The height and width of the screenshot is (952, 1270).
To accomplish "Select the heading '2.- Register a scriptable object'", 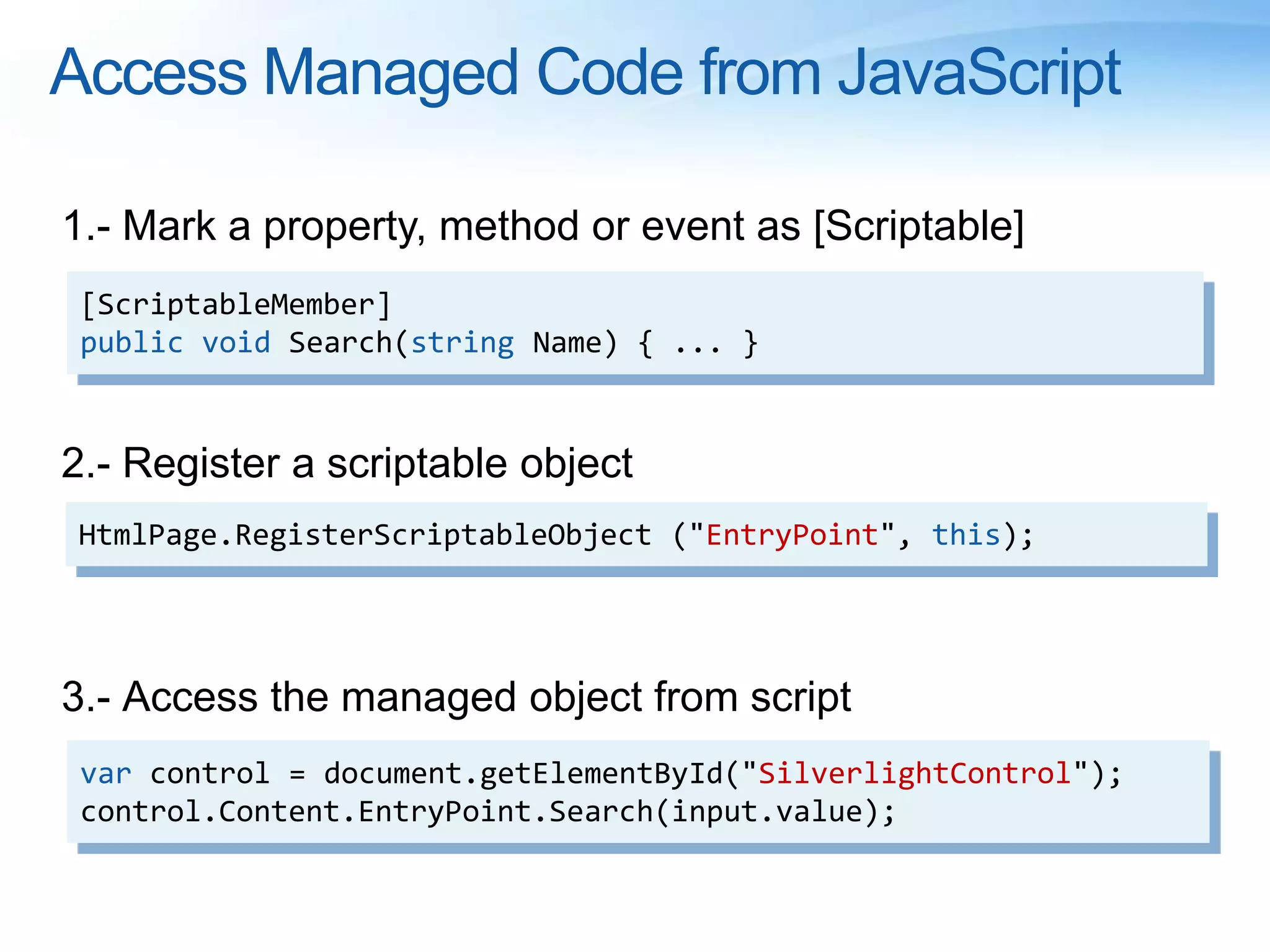I will [347, 464].
